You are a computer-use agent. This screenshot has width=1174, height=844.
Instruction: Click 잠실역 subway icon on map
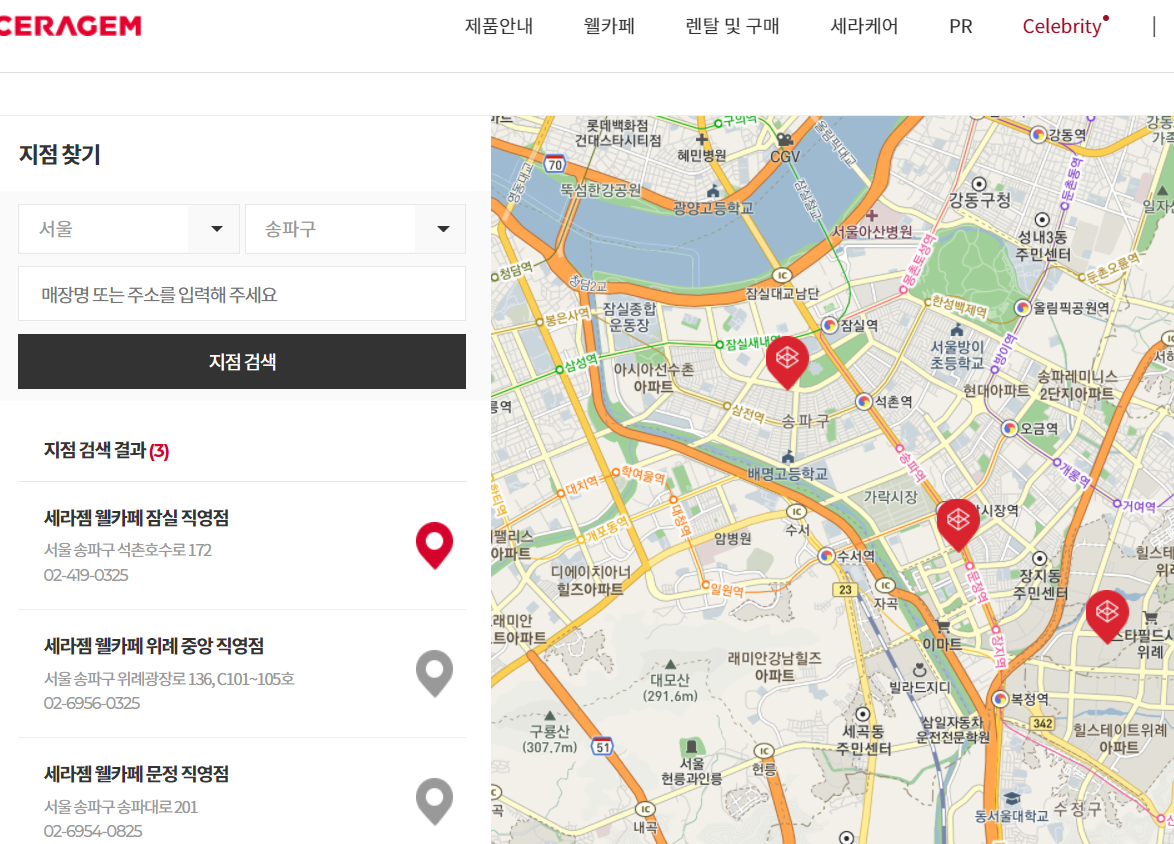[x=829, y=326]
